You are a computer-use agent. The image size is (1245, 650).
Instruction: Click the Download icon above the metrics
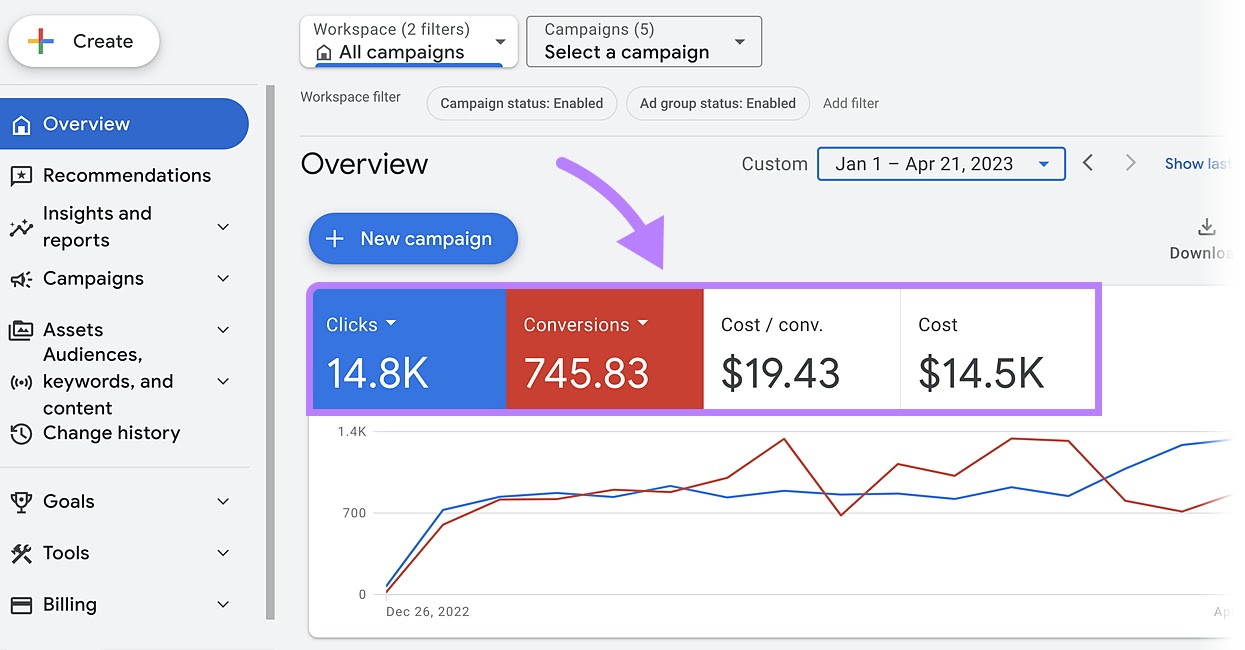point(1206,228)
